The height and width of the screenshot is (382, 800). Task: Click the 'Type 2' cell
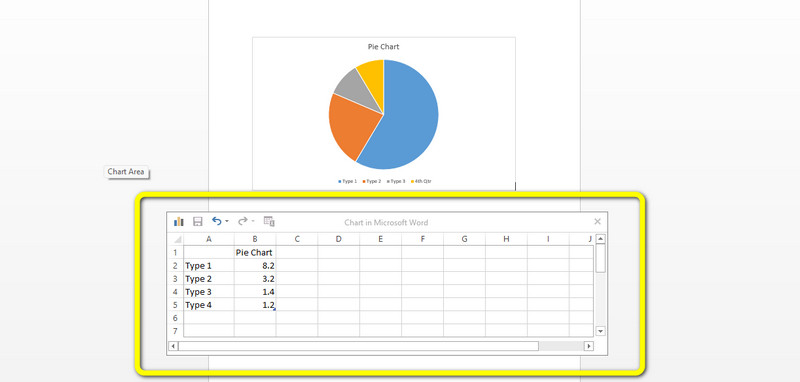(209, 279)
